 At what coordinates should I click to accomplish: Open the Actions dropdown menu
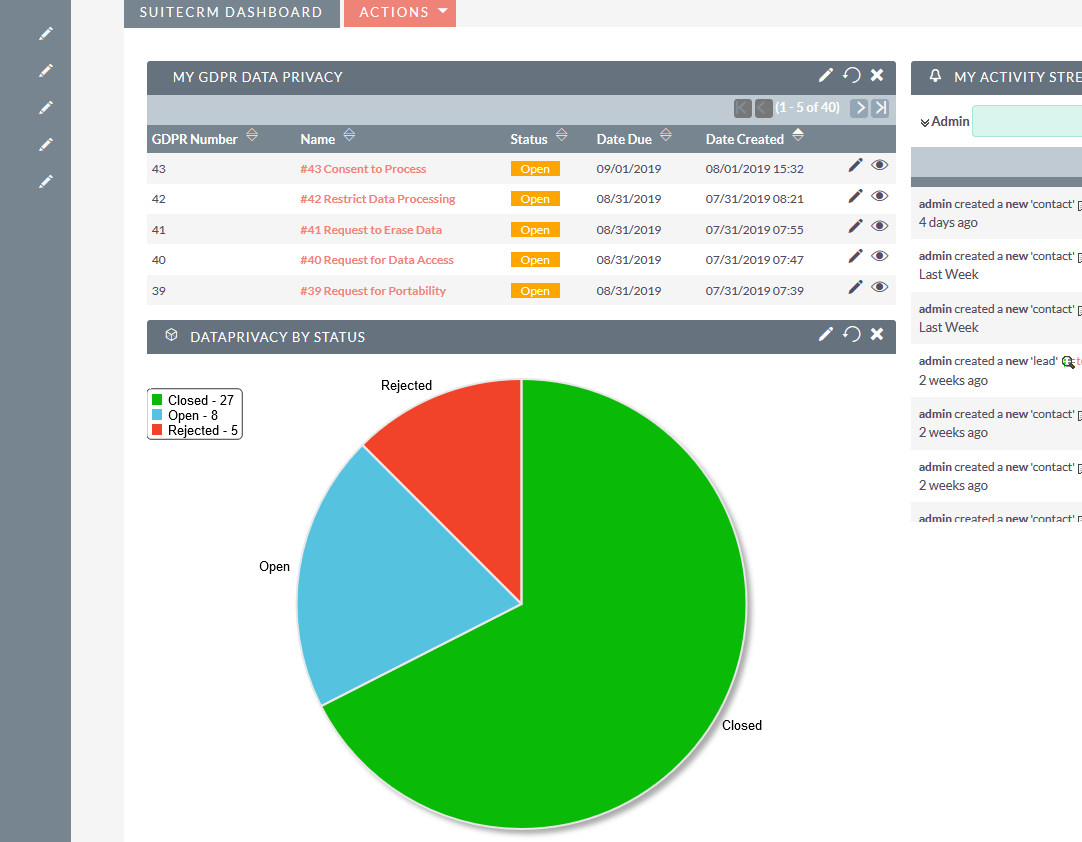click(x=400, y=12)
